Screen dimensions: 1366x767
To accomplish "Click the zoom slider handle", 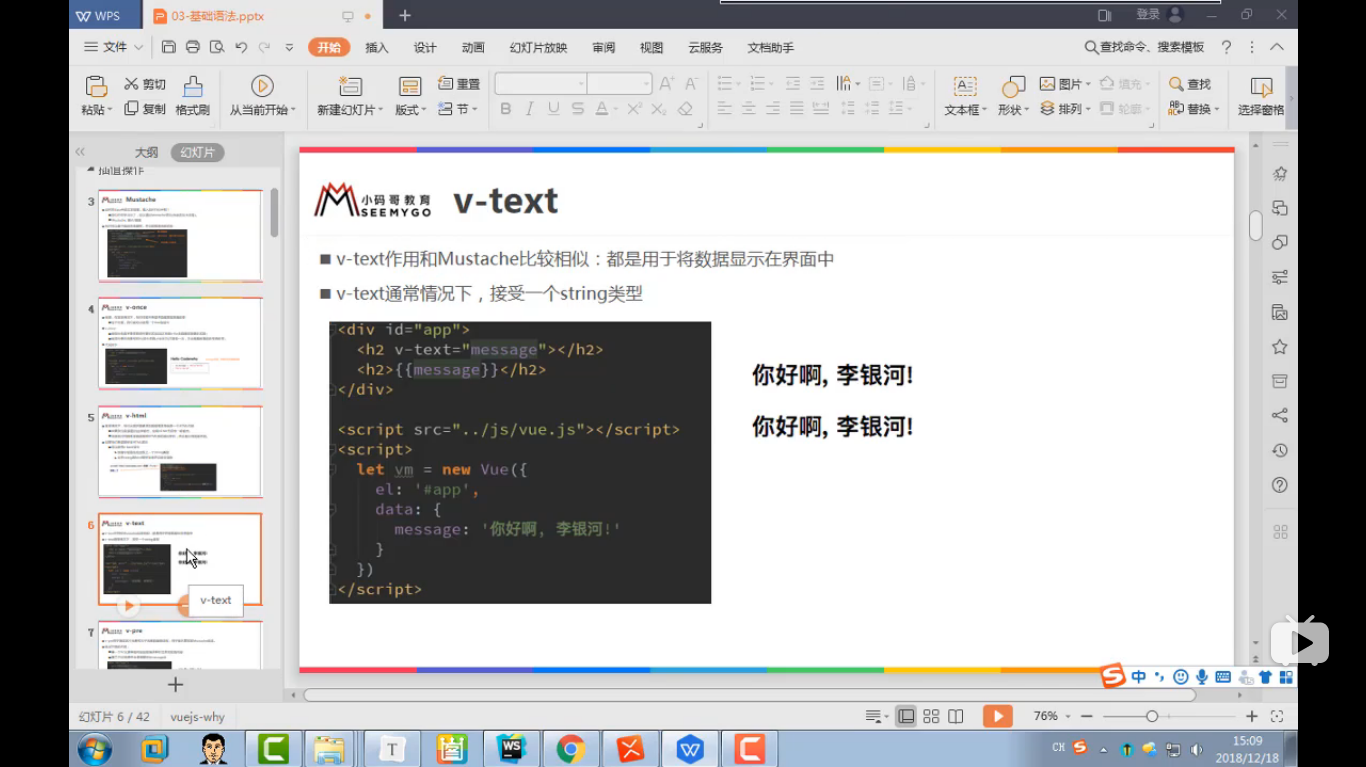I will [x=1152, y=716].
